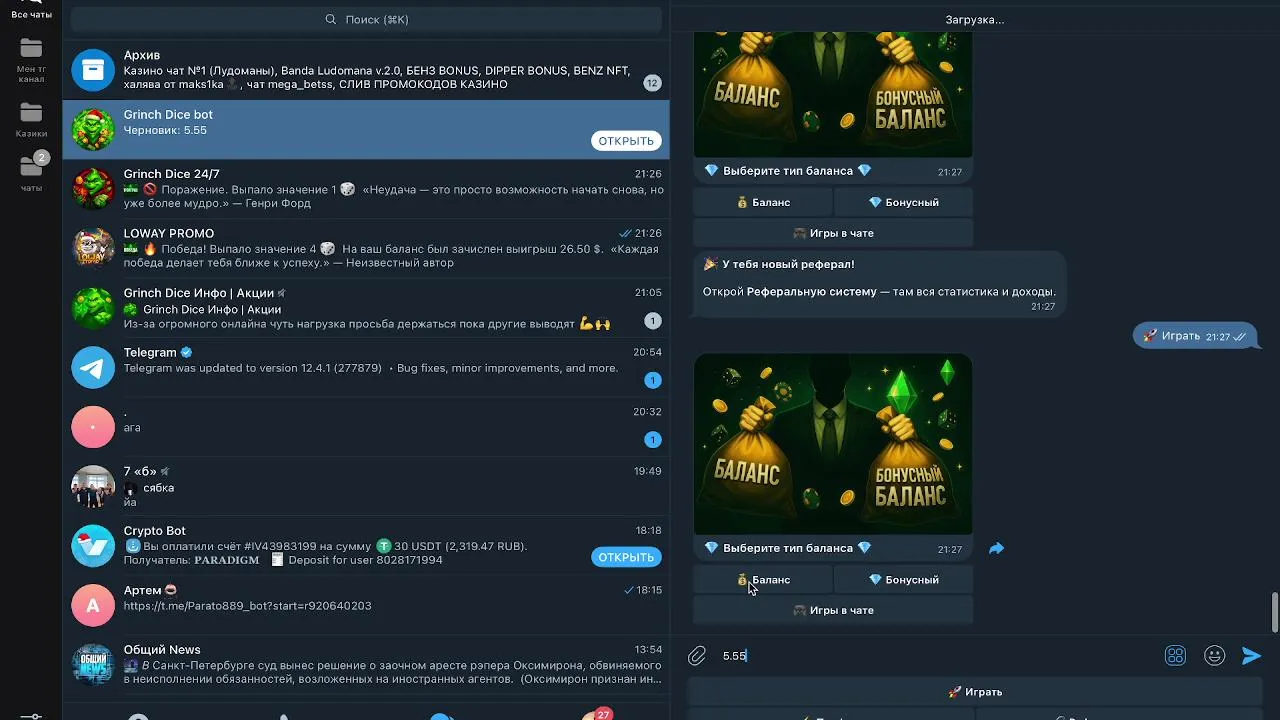Click unread badge on Grinch Dice Инфо

point(652,321)
